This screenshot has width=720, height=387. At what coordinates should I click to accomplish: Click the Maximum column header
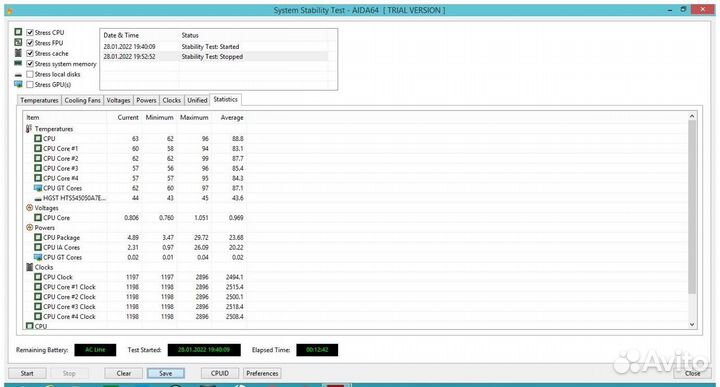(x=194, y=118)
